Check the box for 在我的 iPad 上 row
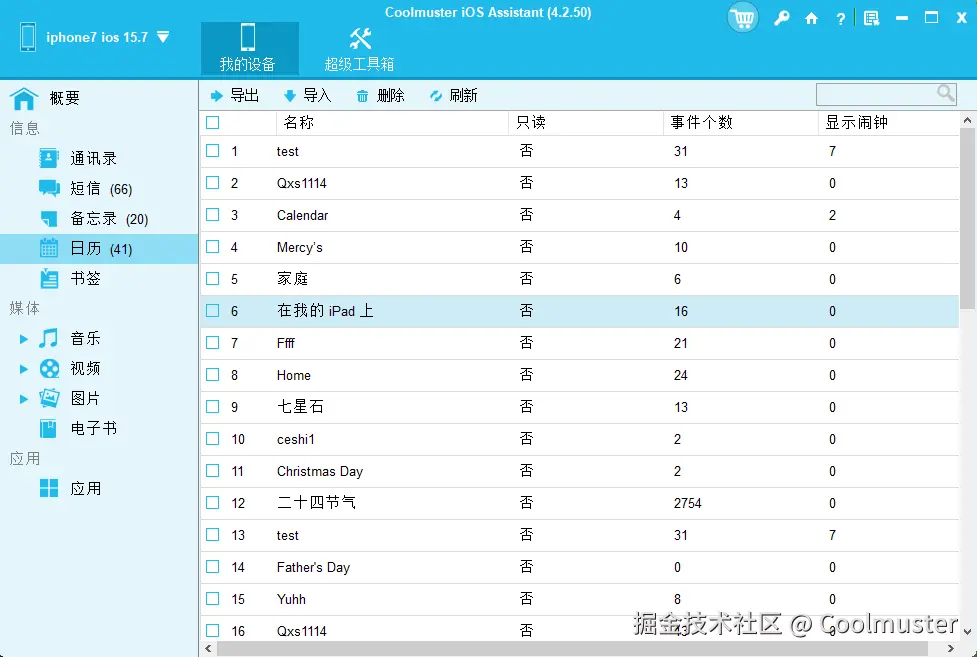Image resolution: width=977 pixels, height=657 pixels. pos(212,310)
